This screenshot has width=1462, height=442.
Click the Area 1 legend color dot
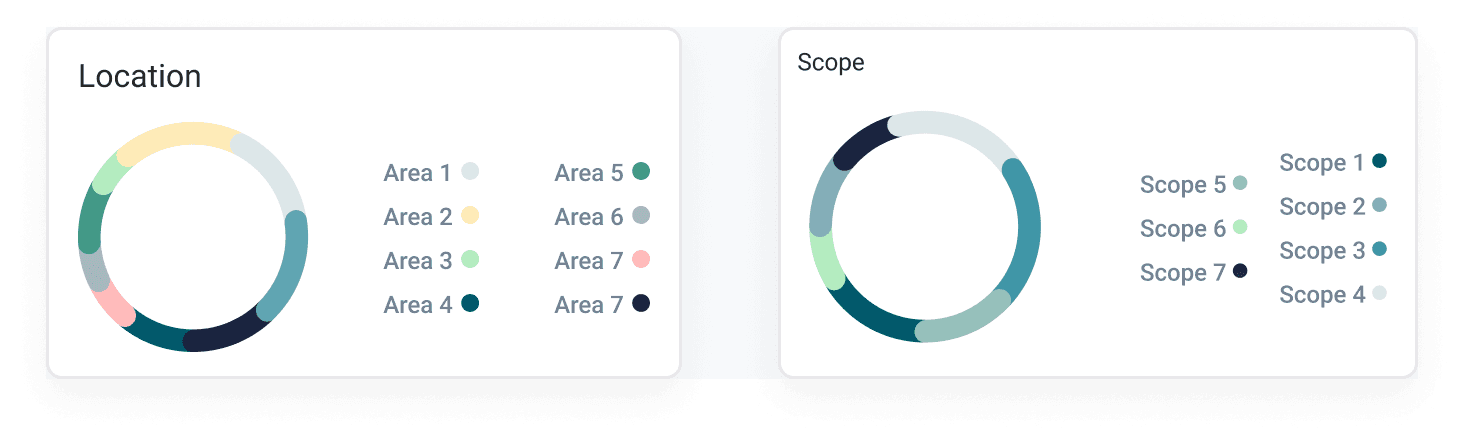click(x=469, y=172)
